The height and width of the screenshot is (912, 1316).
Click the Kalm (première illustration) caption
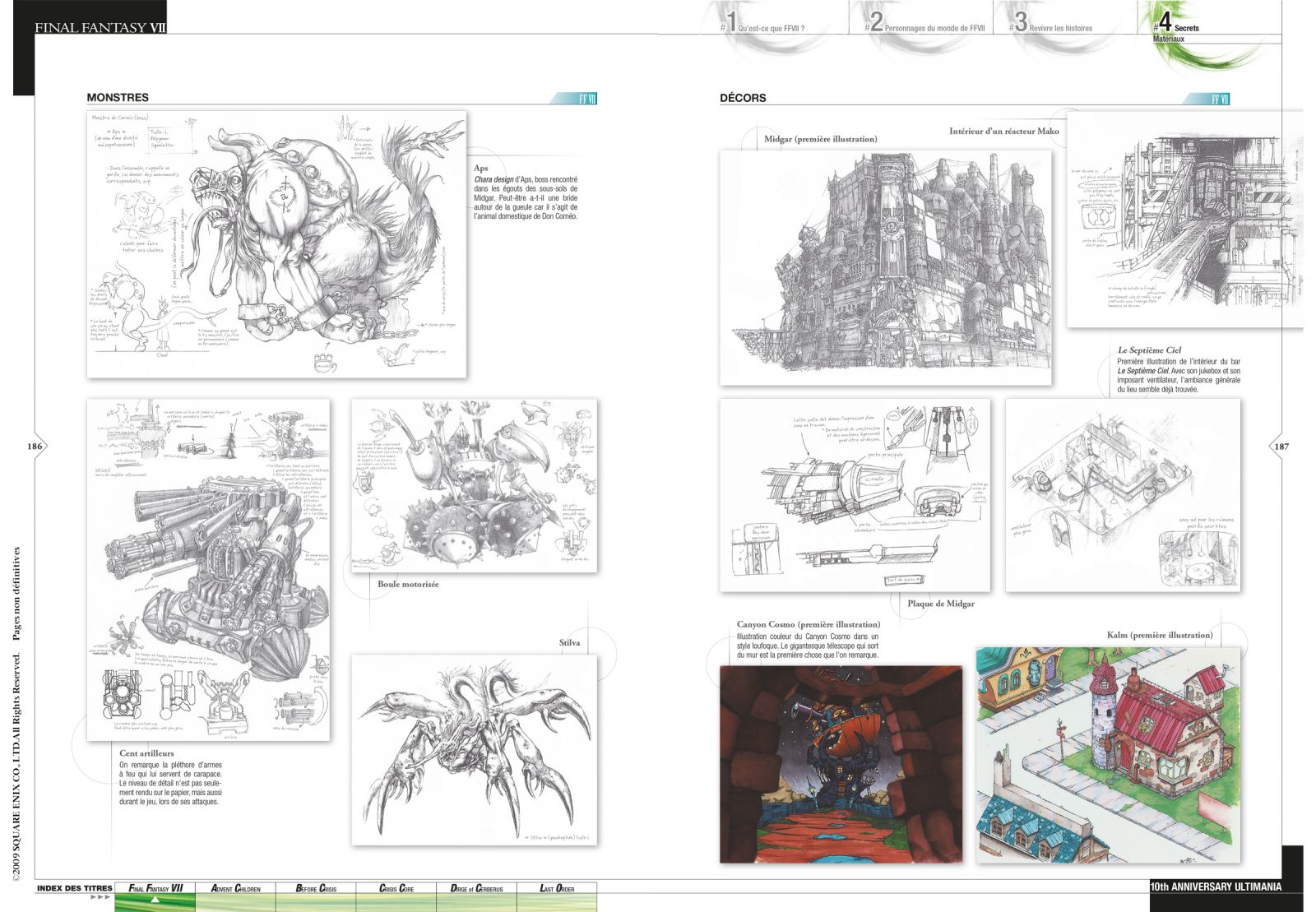[x=1160, y=635]
